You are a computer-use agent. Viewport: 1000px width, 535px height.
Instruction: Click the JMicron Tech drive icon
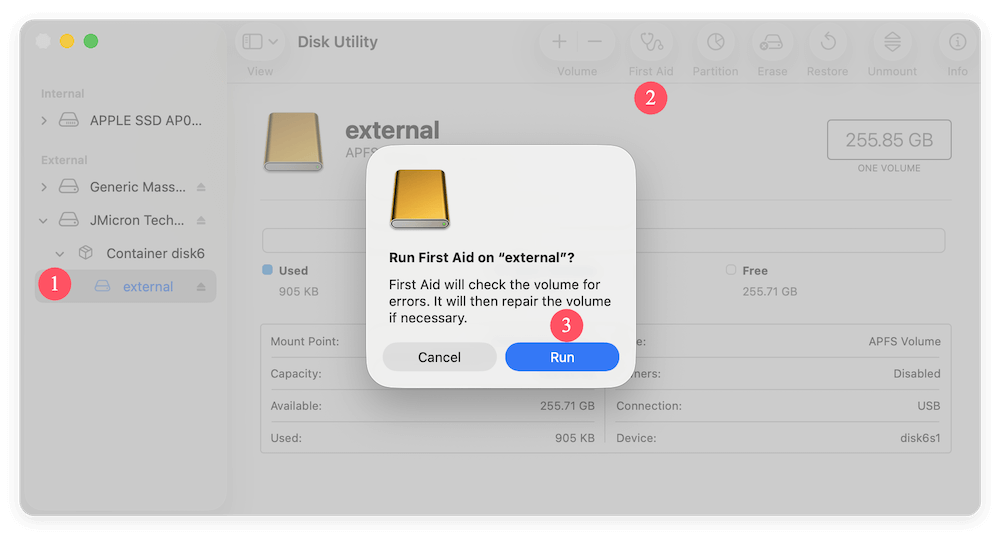(69, 219)
